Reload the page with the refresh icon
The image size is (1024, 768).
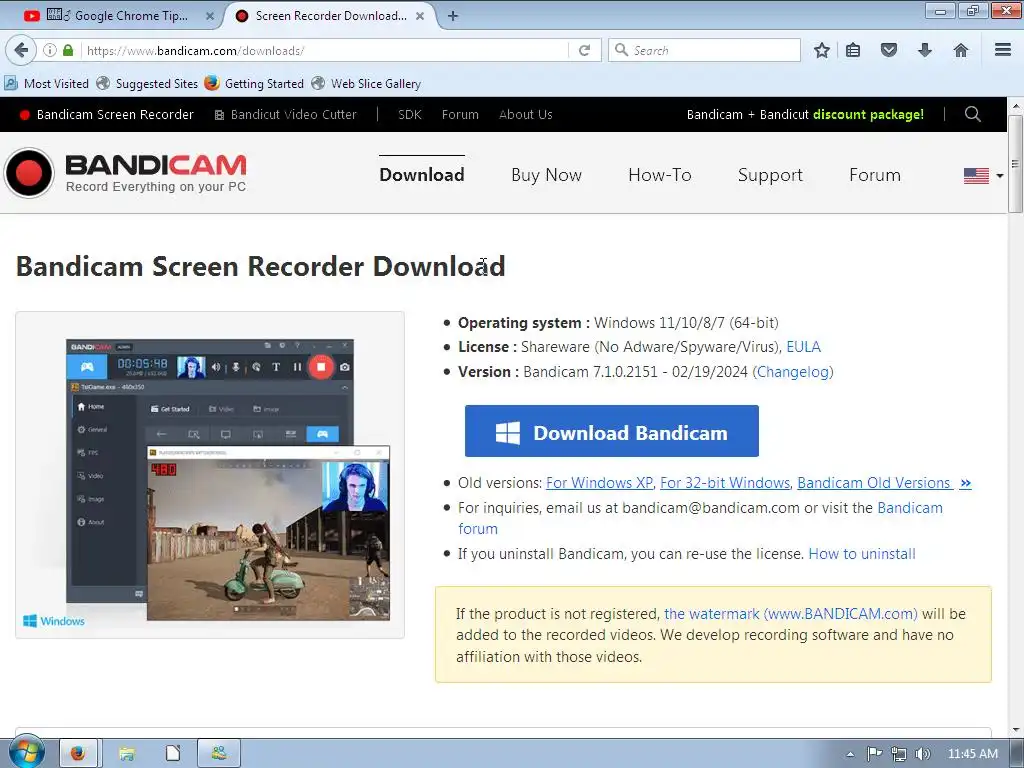[584, 50]
